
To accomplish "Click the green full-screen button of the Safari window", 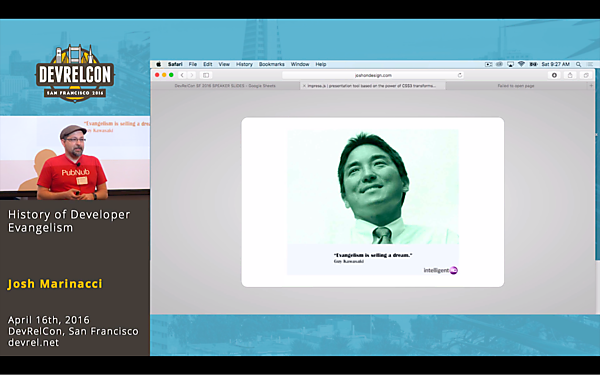I will tap(171, 75).
